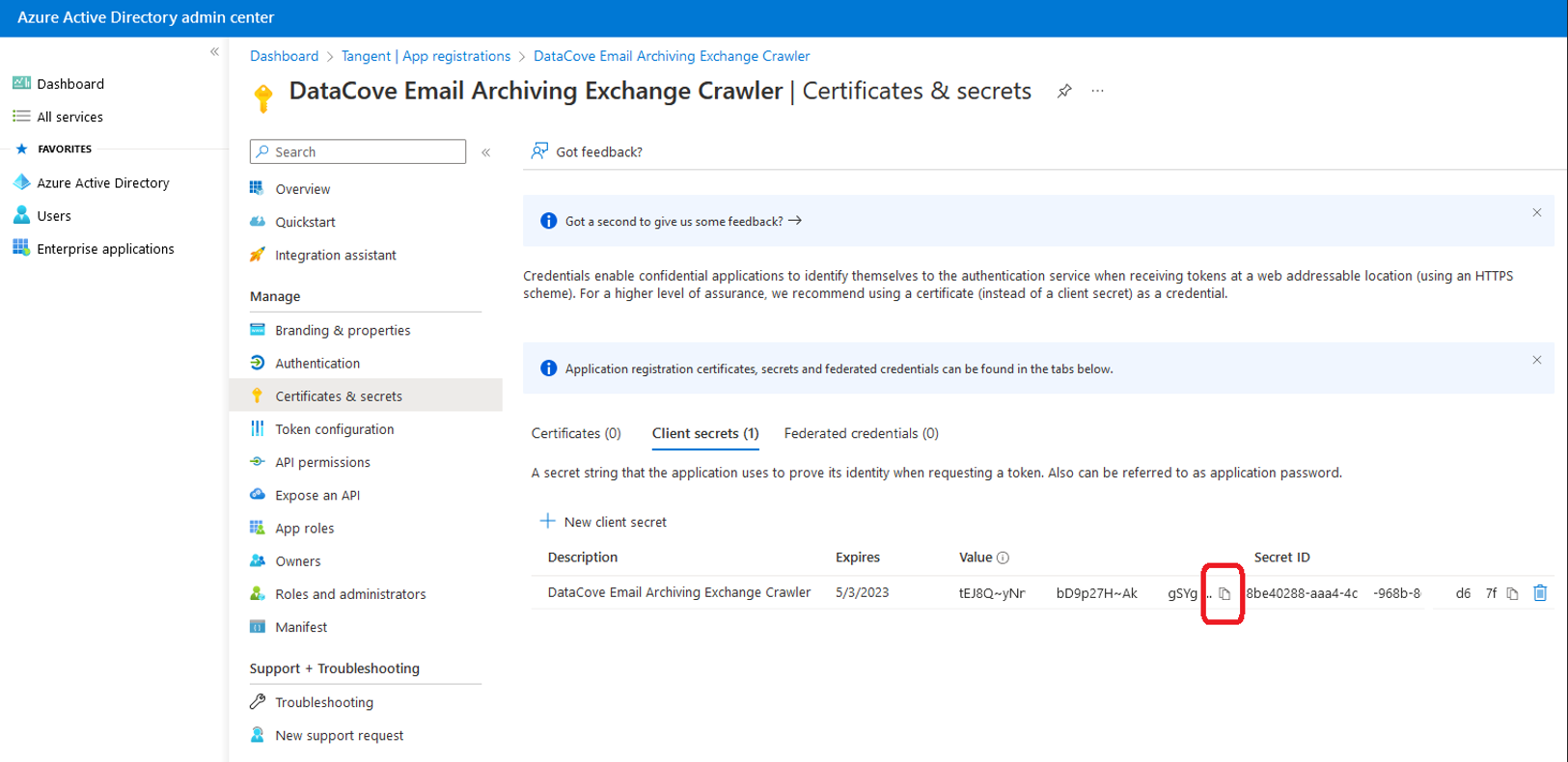1568x762 pixels.
Task: Click the Value column info icon
Action: click(x=1004, y=558)
